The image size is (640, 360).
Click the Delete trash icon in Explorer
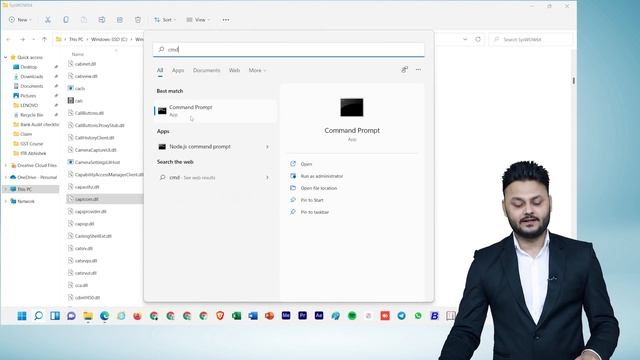138,20
